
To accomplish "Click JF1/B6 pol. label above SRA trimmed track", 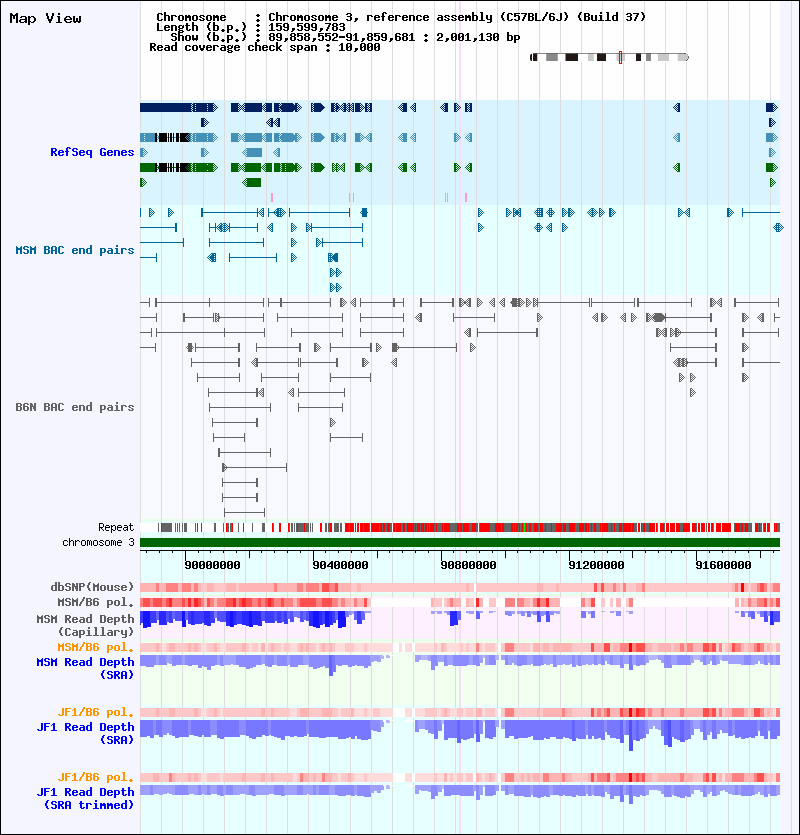I will (x=96, y=777).
